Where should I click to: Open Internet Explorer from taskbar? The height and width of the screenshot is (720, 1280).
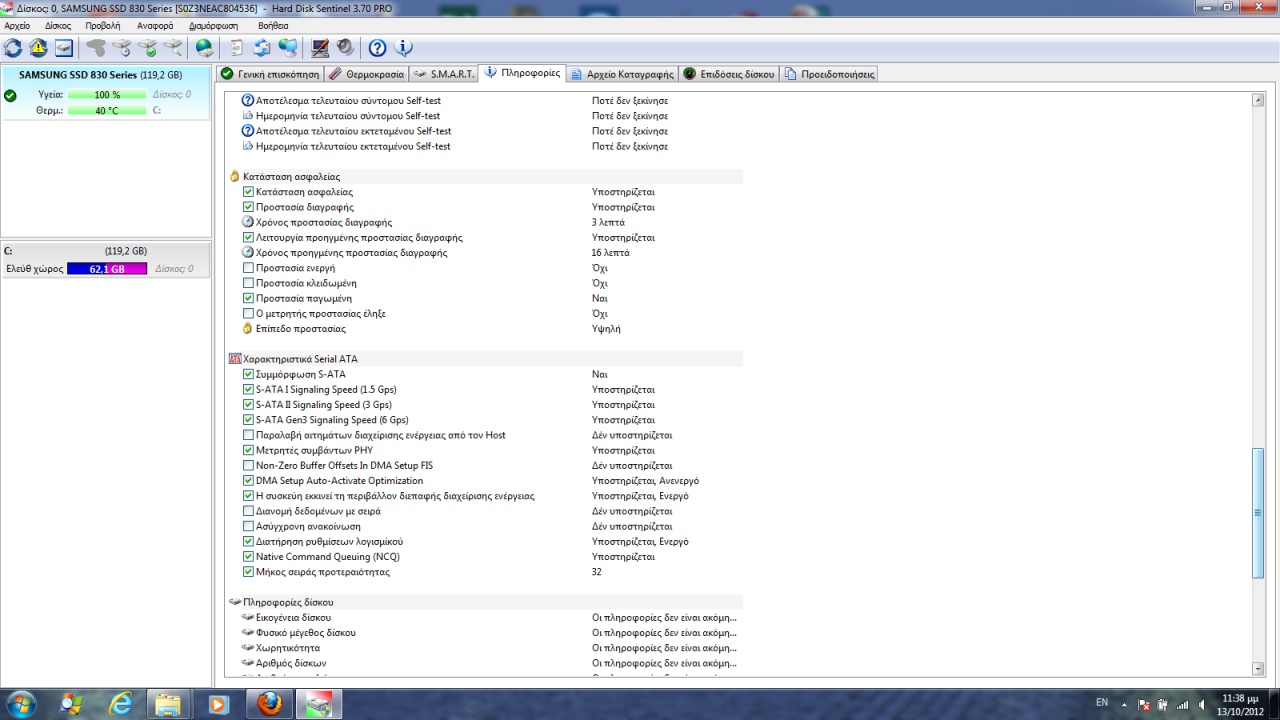(x=121, y=704)
